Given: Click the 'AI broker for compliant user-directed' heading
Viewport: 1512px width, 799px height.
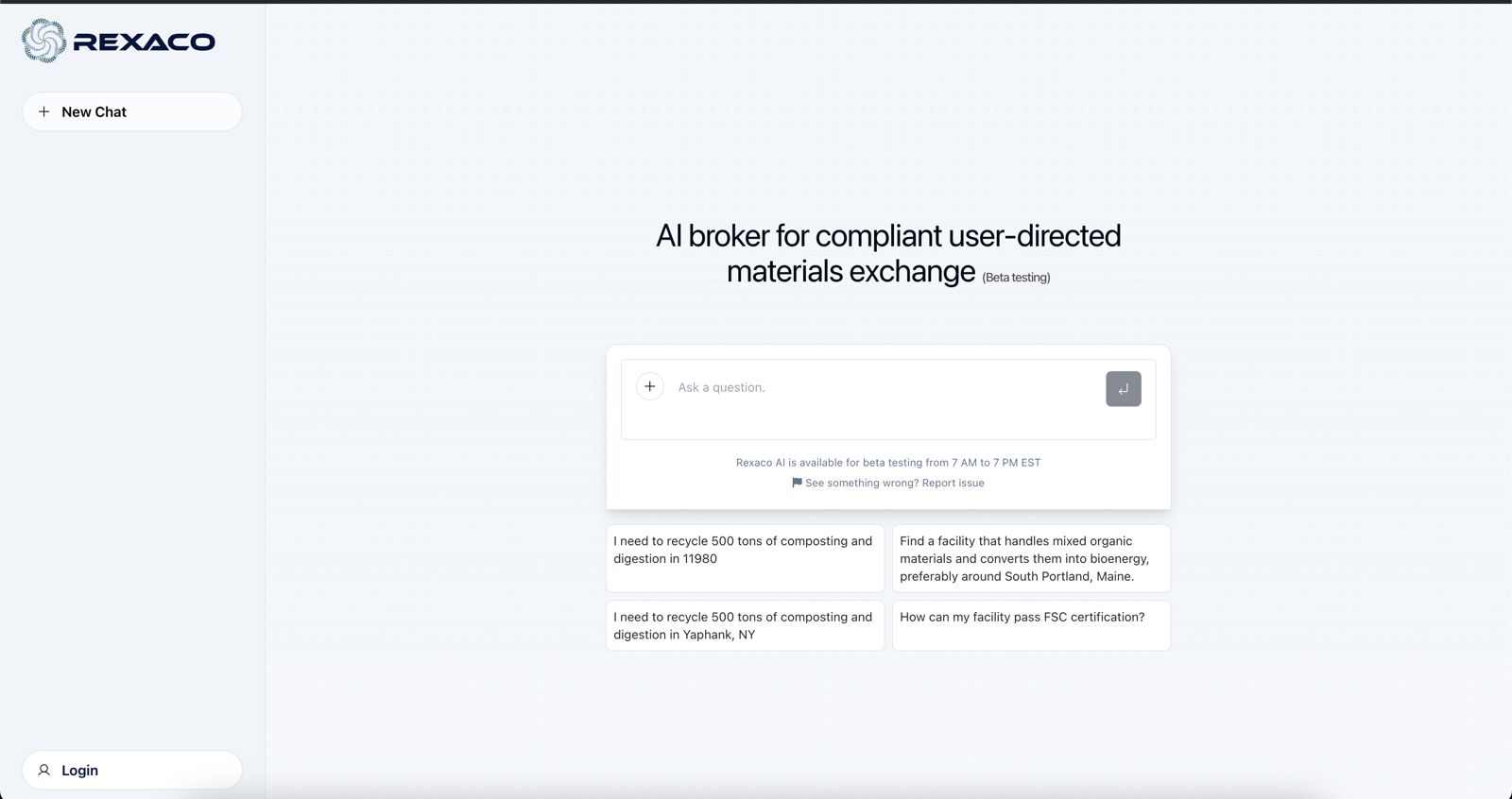Looking at the screenshot, I should coord(888,235).
